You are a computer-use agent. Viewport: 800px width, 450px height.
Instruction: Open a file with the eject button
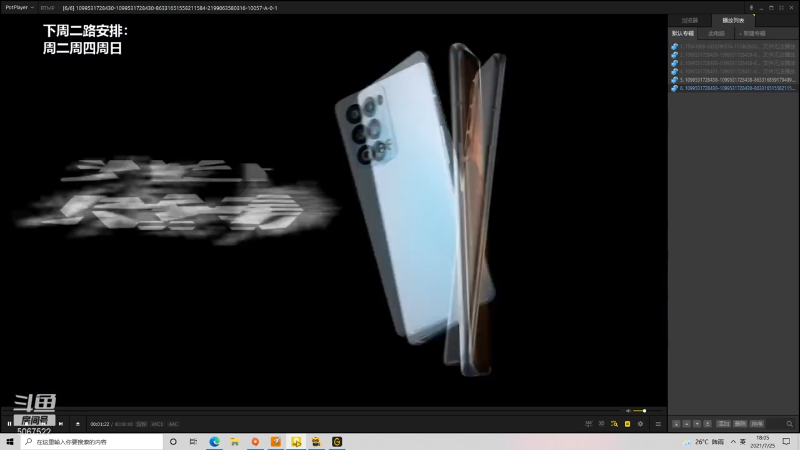[x=78, y=424]
